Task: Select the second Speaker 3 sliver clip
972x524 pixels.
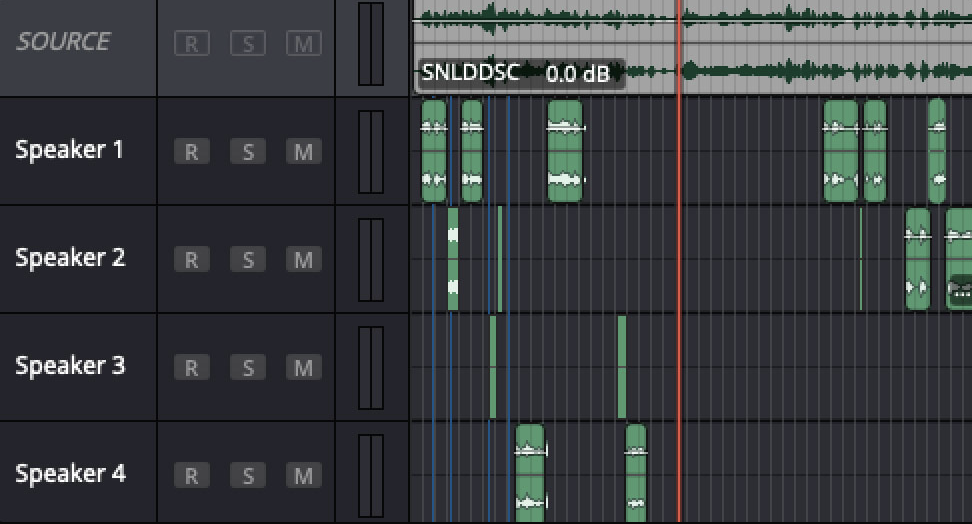Action: click(x=622, y=367)
